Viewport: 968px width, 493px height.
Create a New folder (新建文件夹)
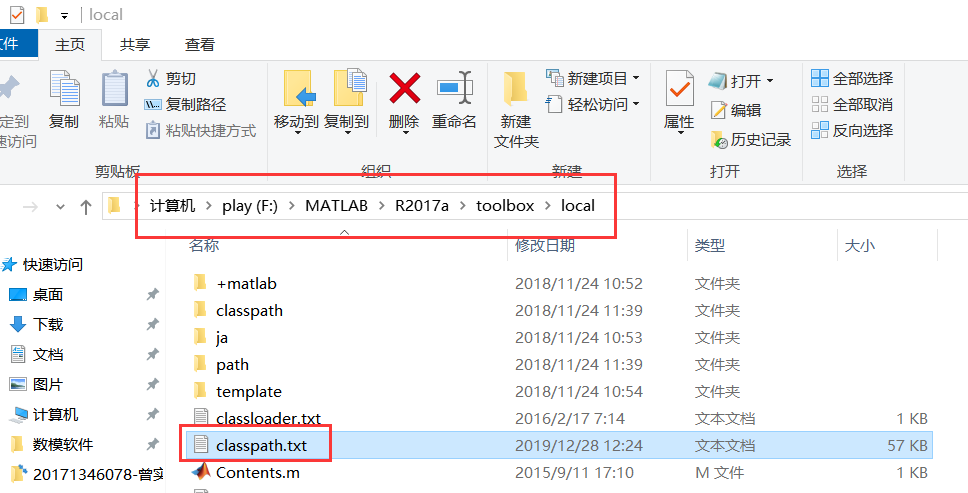[516, 109]
